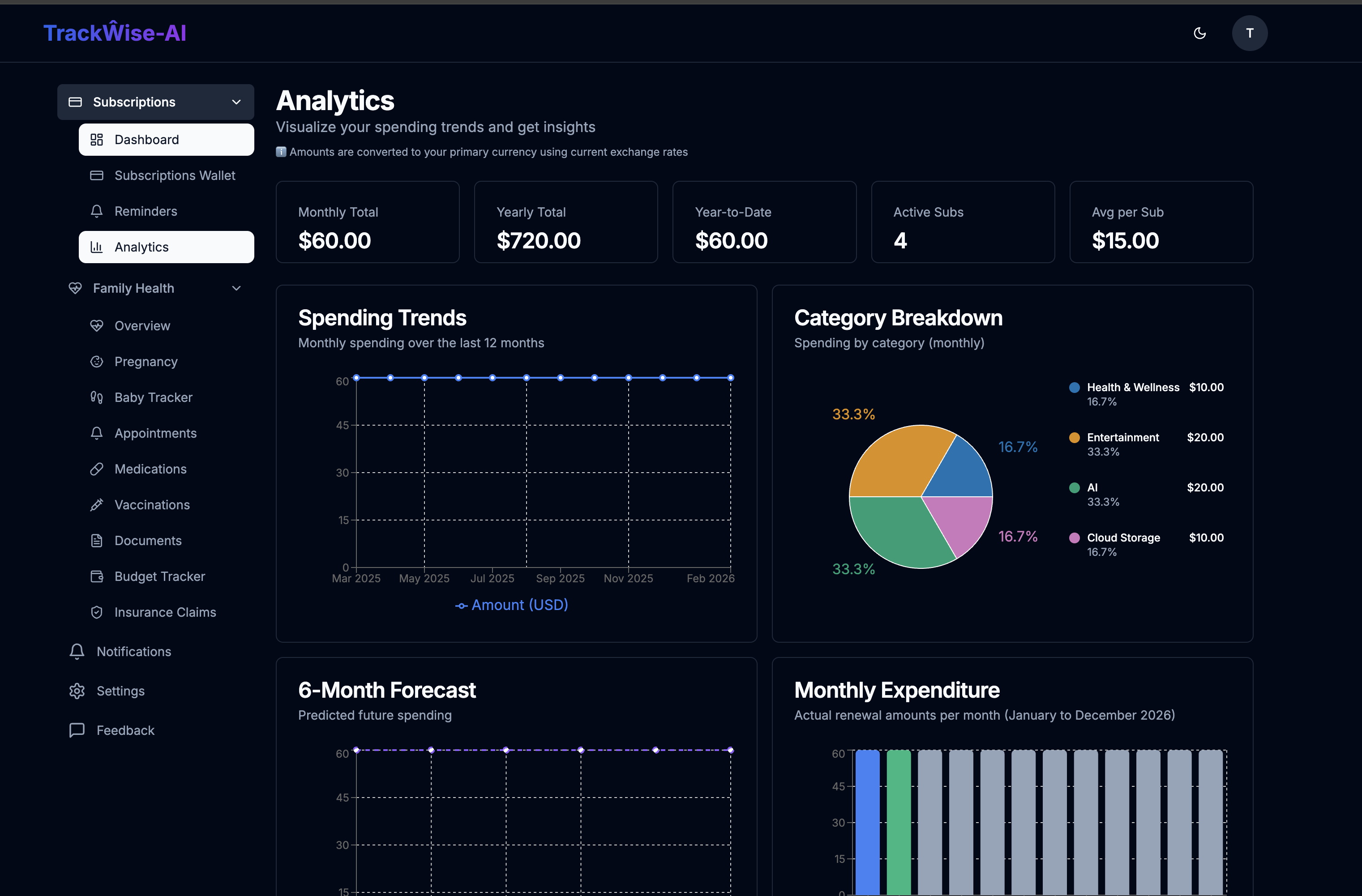Expand the Dashboard navigation group

click(x=146, y=139)
